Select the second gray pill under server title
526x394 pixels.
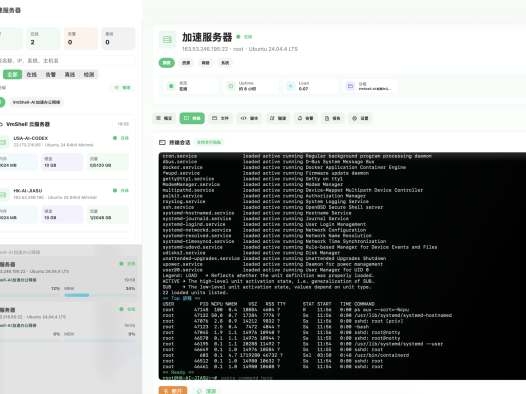click(186, 63)
